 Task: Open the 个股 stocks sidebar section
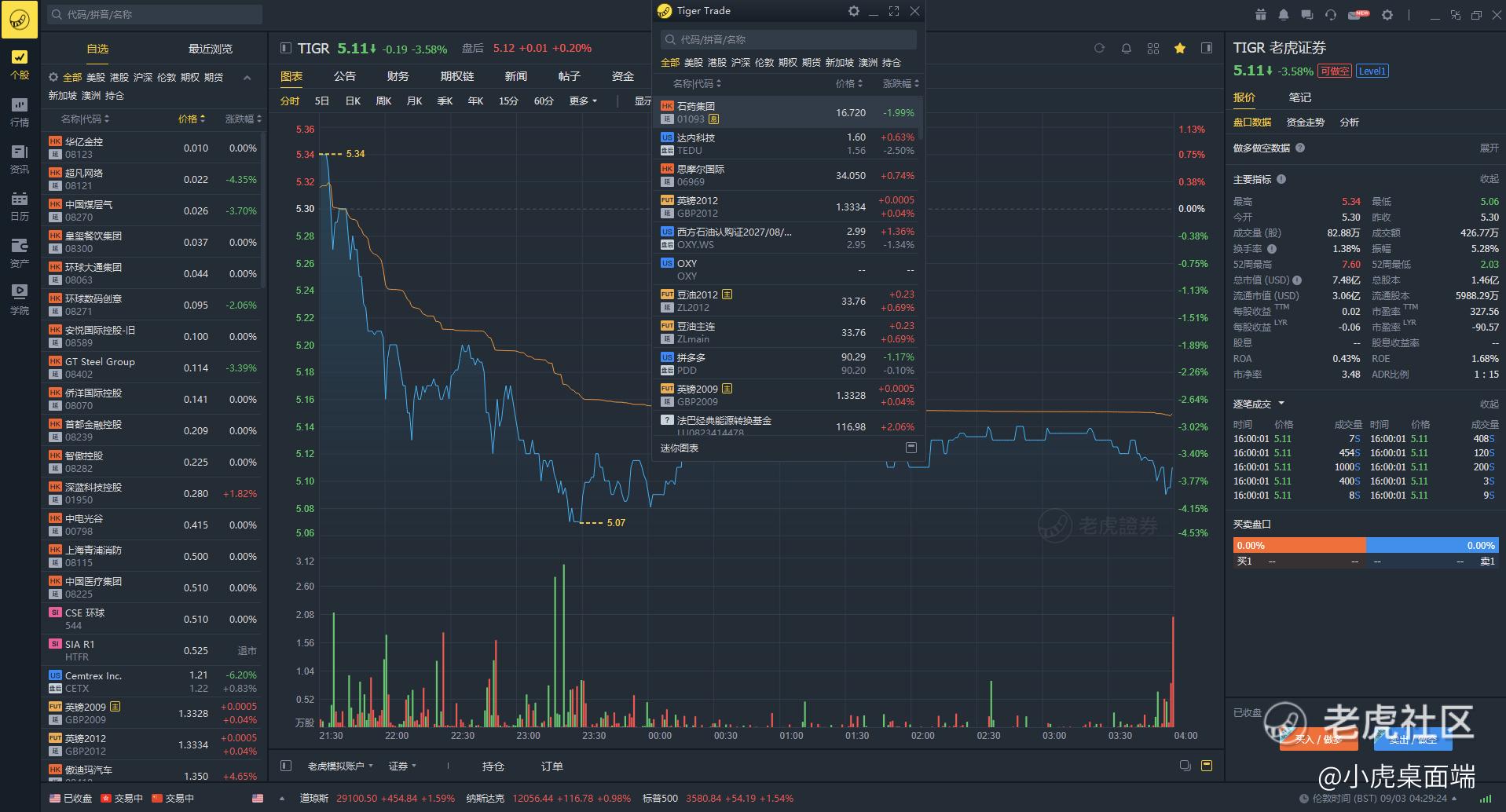[20, 64]
